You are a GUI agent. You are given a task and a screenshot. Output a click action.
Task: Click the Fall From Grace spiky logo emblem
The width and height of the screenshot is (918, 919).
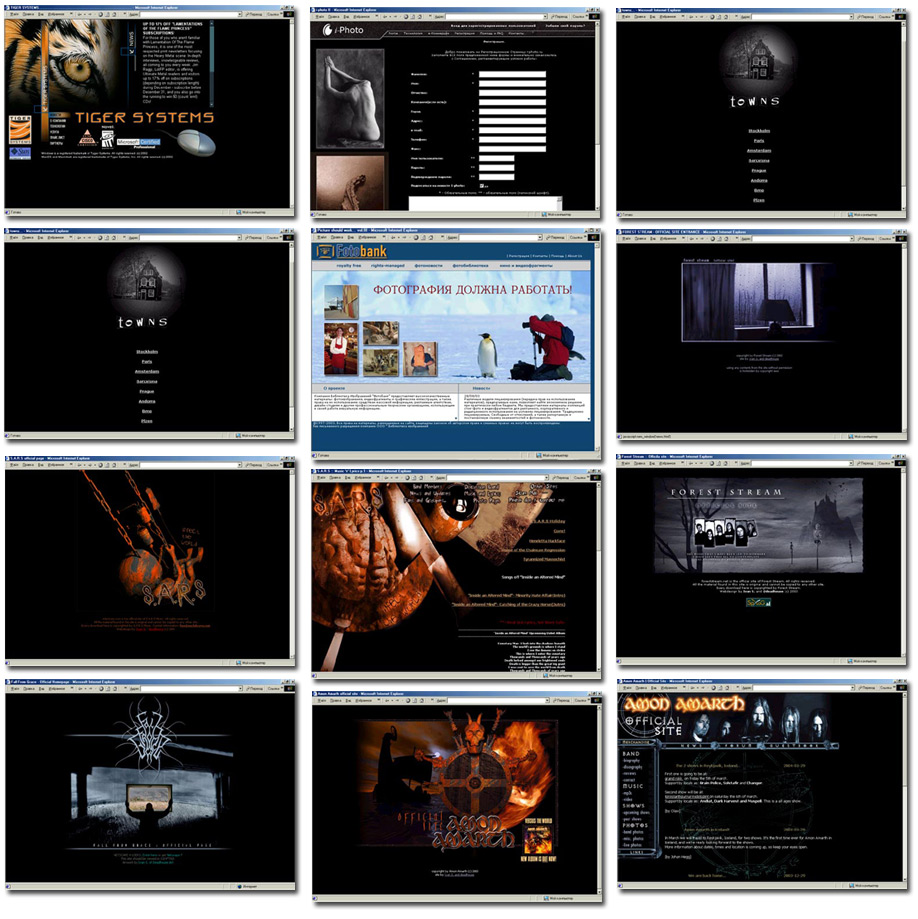tap(147, 736)
